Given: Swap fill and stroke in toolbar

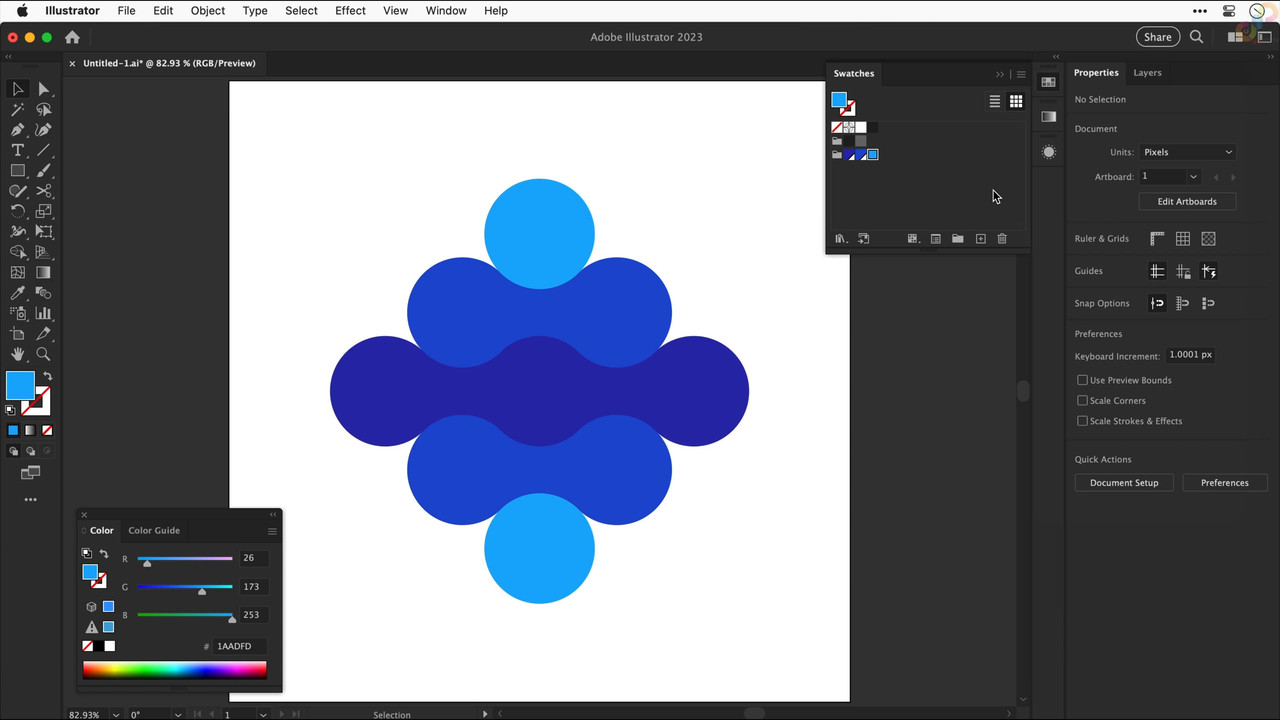Looking at the screenshot, I should click(x=47, y=377).
